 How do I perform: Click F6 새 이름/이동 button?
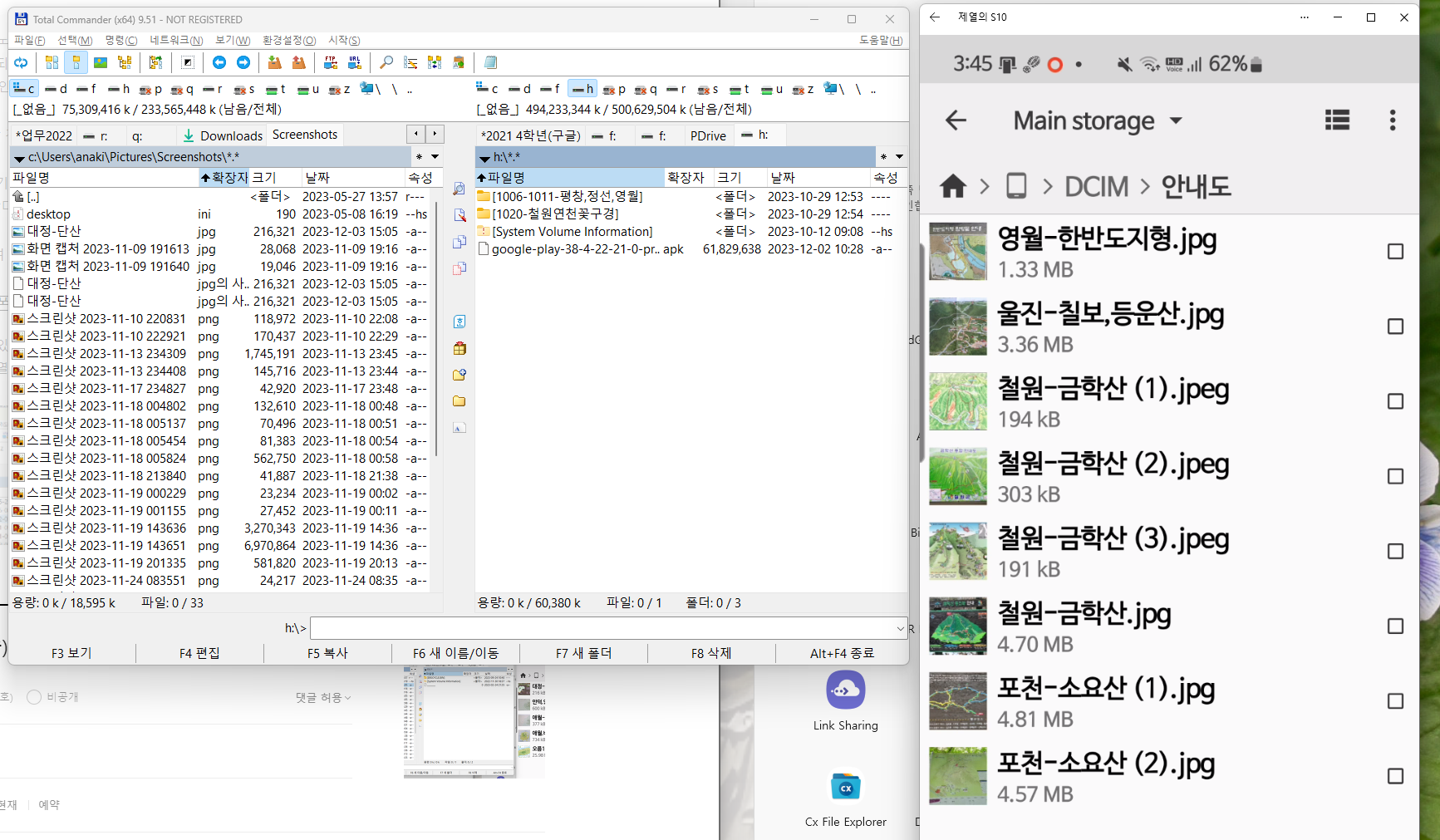[x=455, y=653]
